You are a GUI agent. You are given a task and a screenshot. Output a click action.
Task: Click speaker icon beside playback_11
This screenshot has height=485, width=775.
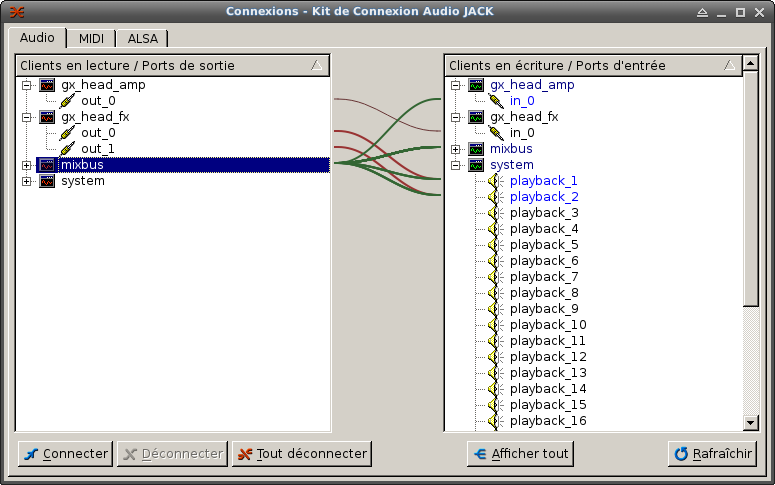click(x=496, y=341)
